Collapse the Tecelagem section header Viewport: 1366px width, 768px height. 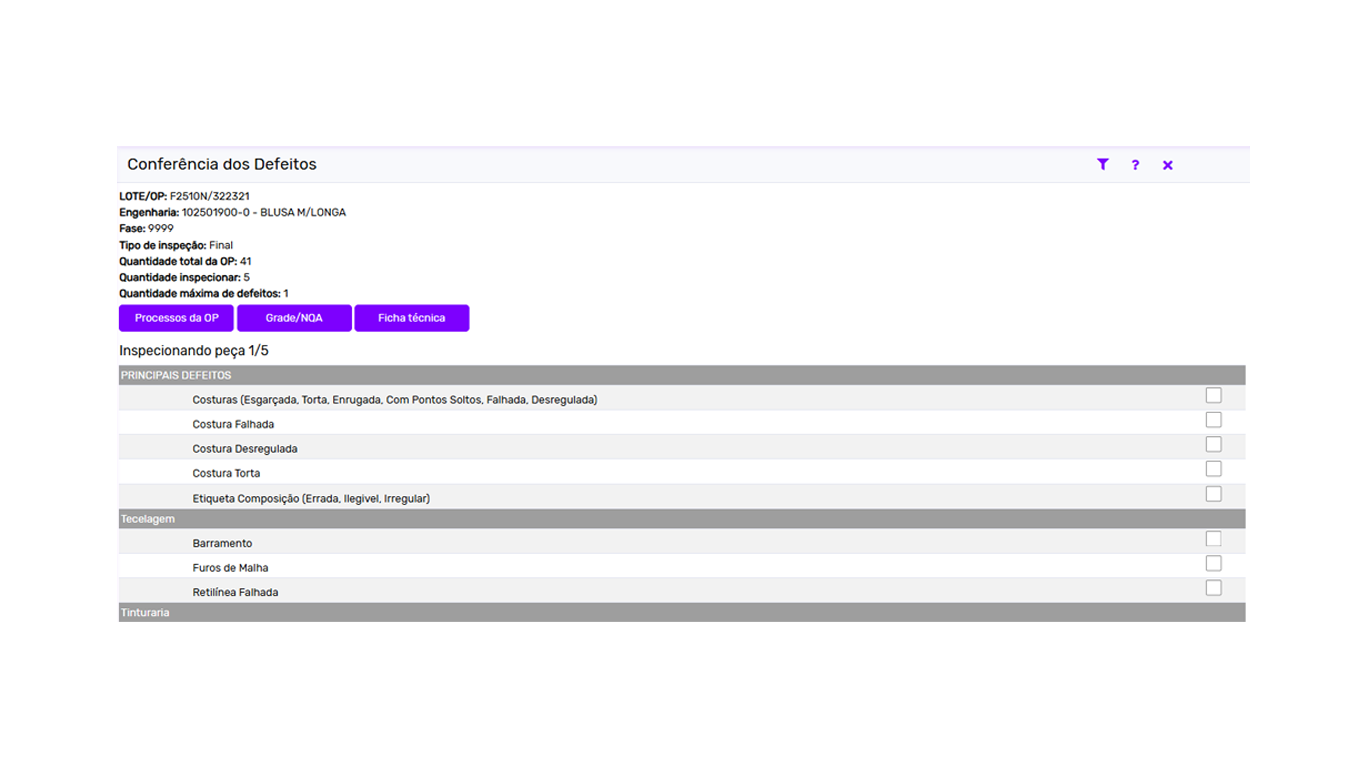pyautogui.click(x=682, y=519)
